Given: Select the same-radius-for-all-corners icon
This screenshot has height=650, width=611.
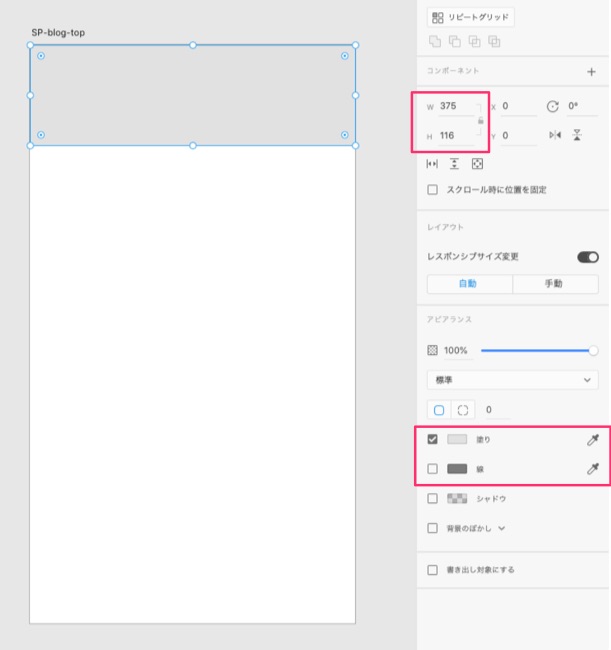Looking at the screenshot, I should (439, 410).
